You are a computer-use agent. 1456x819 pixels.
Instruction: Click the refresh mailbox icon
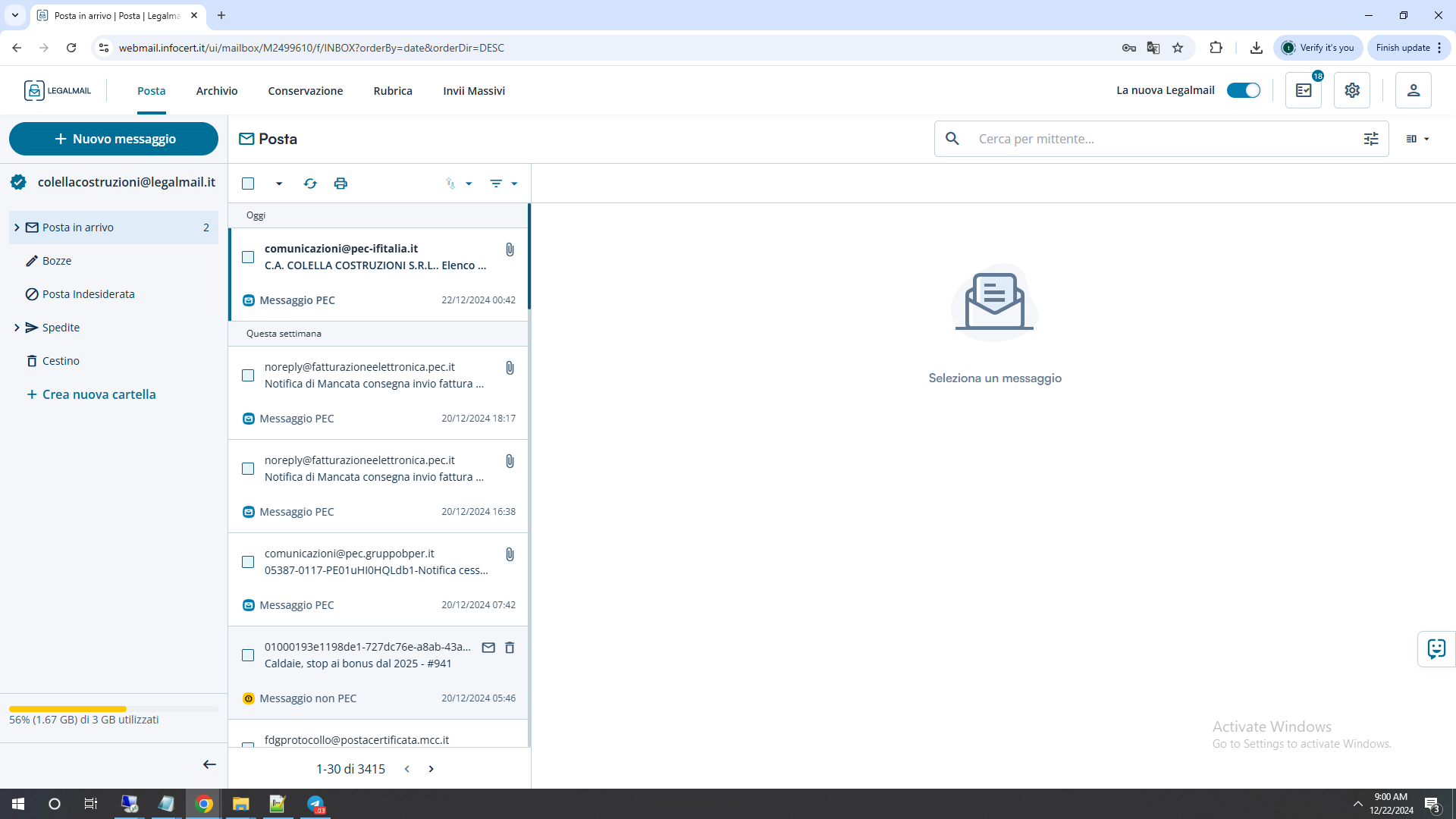click(310, 184)
